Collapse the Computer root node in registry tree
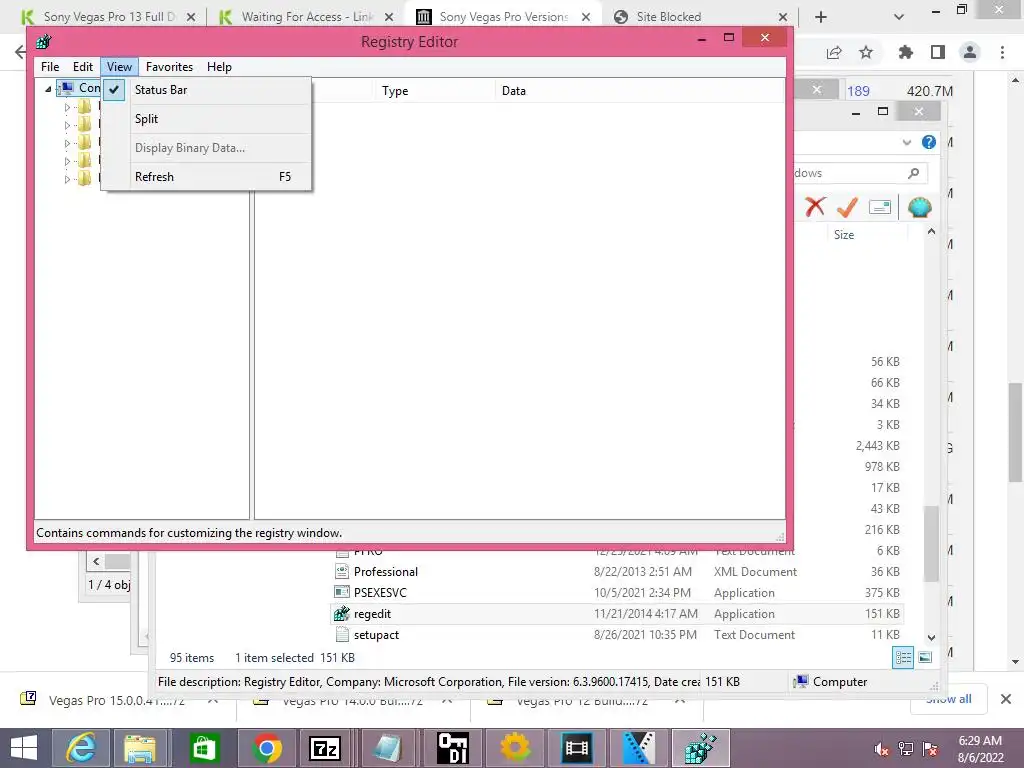Viewport: 1024px width, 768px height. 48,88
